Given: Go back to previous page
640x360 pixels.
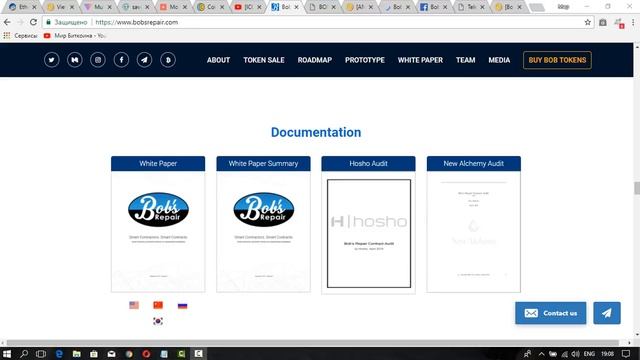Looking at the screenshot, I should point(7,22).
